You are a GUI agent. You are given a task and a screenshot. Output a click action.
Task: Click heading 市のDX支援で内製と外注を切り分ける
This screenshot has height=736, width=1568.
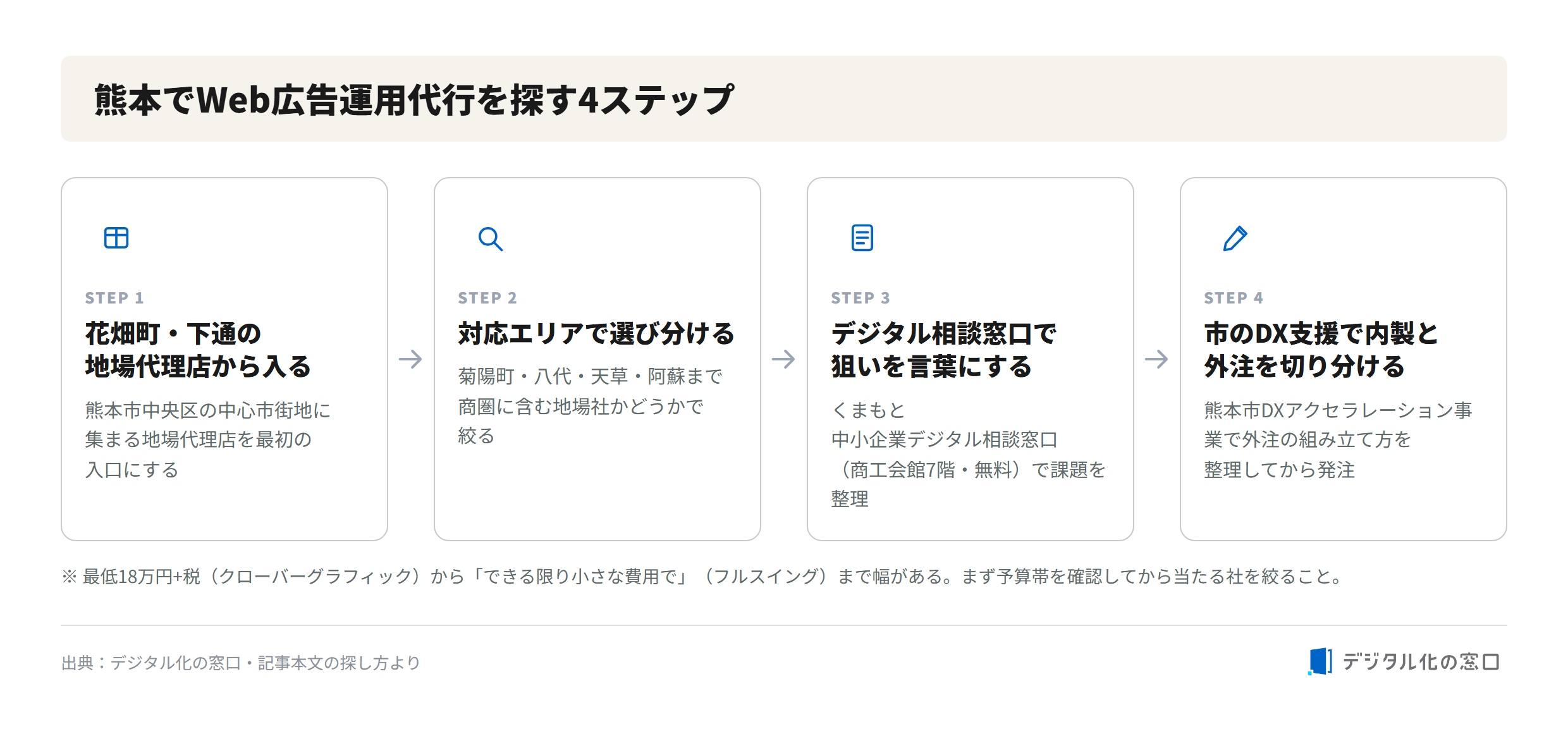click(1321, 350)
